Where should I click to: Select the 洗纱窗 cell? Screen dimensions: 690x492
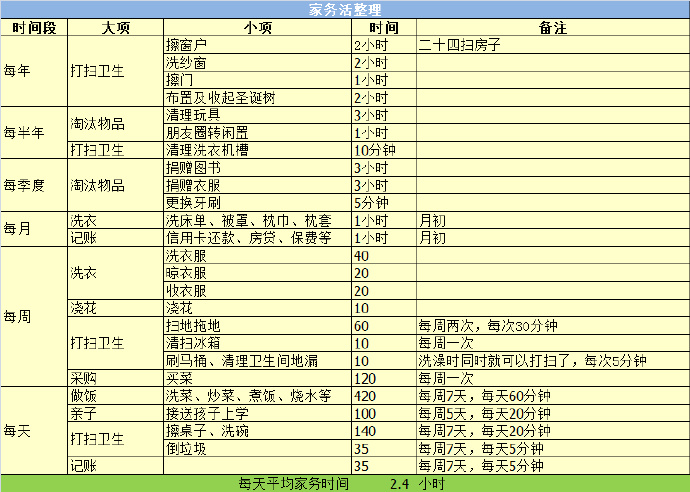click(x=257, y=62)
